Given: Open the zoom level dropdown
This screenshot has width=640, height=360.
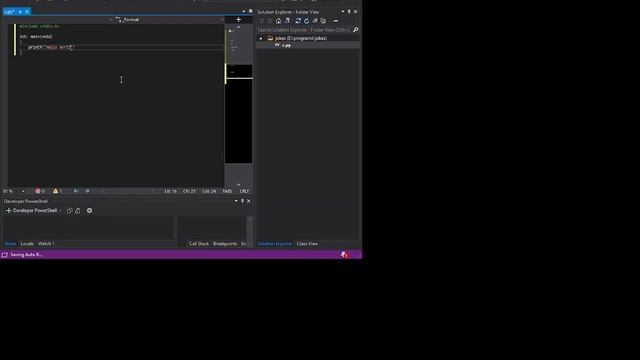Looking at the screenshot, I should (23, 191).
